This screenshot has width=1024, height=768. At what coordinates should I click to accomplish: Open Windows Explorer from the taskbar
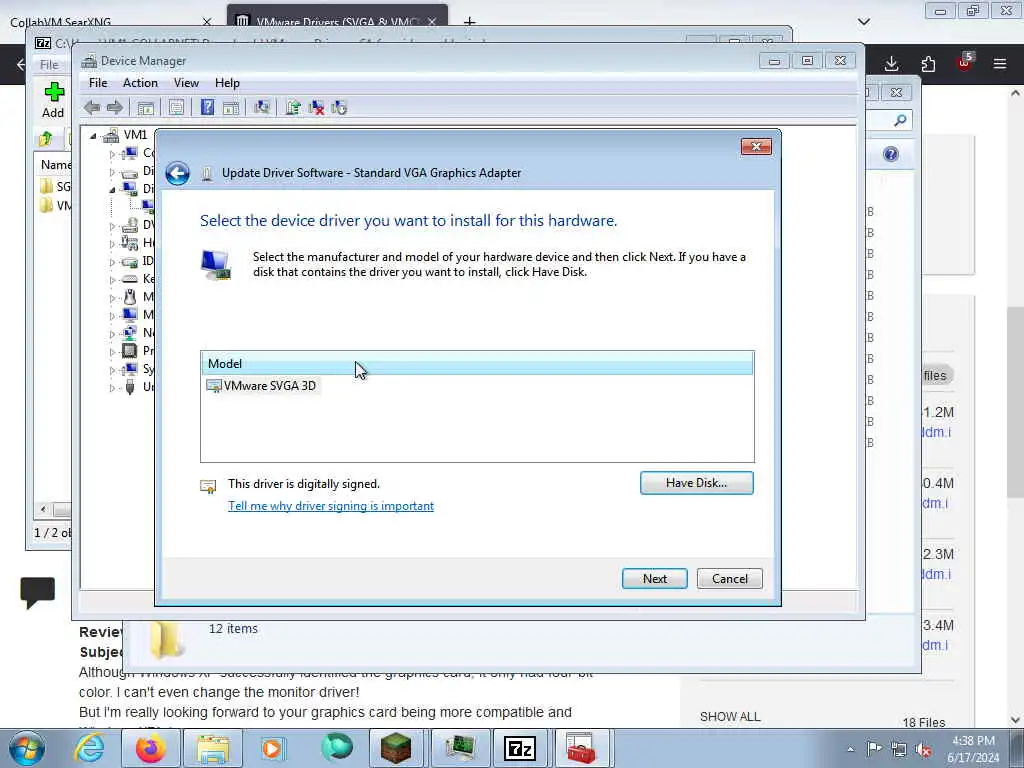[x=212, y=748]
